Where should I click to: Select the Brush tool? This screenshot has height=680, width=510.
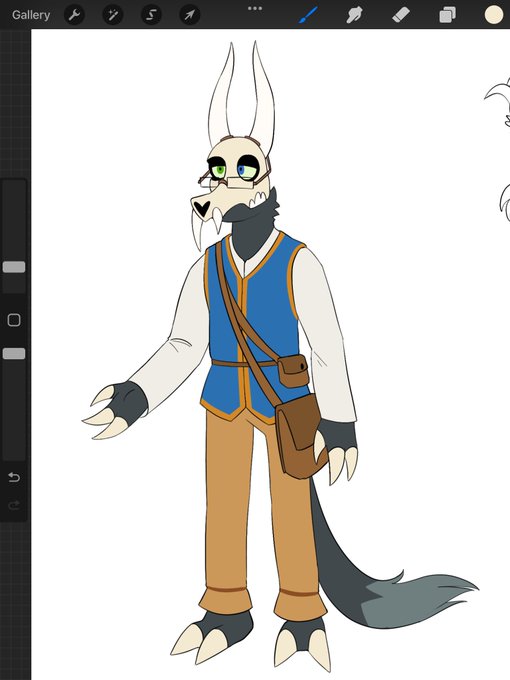click(x=308, y=15)
